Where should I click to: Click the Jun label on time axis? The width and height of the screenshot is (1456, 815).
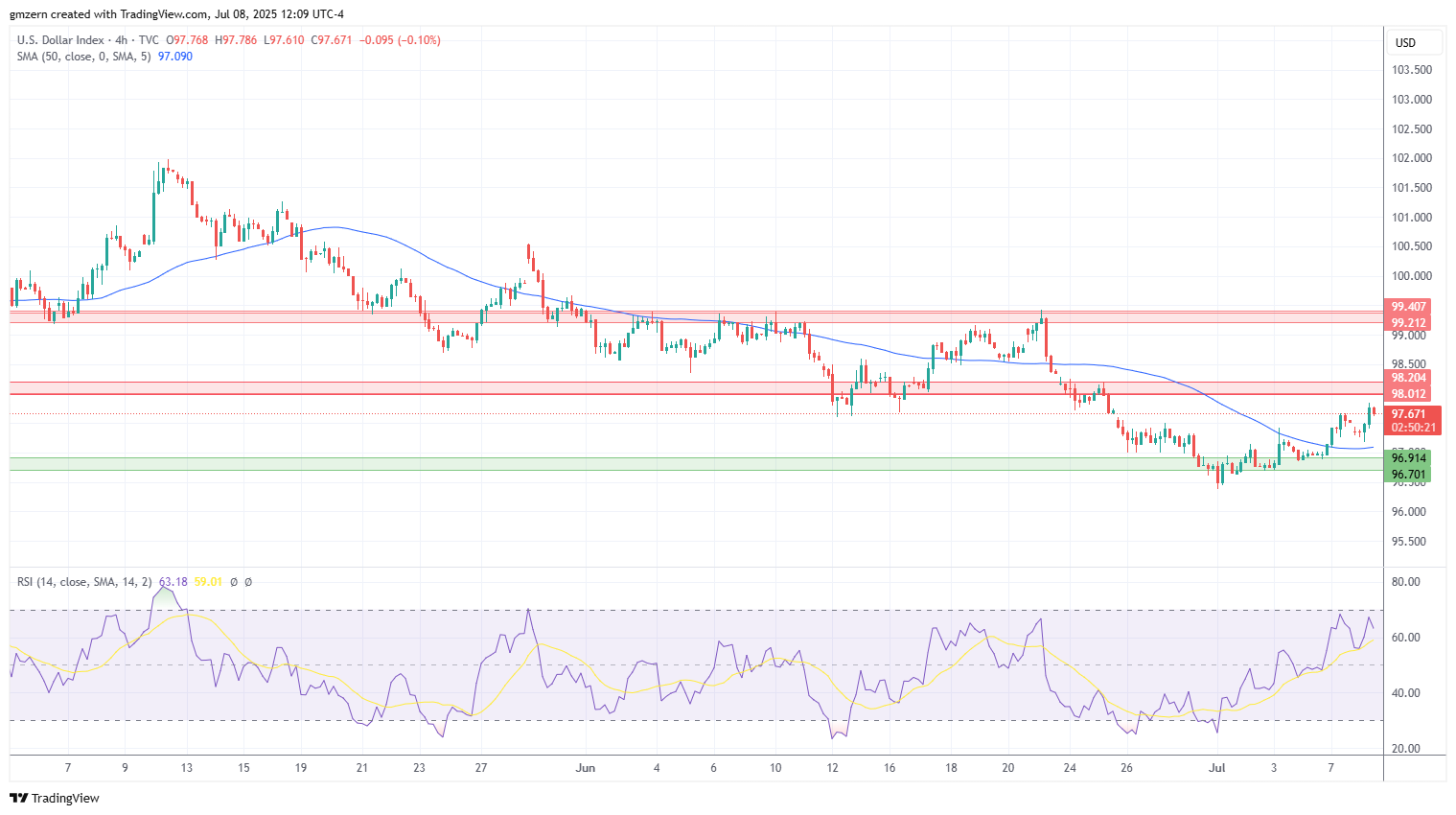click(x=586, y=768)
